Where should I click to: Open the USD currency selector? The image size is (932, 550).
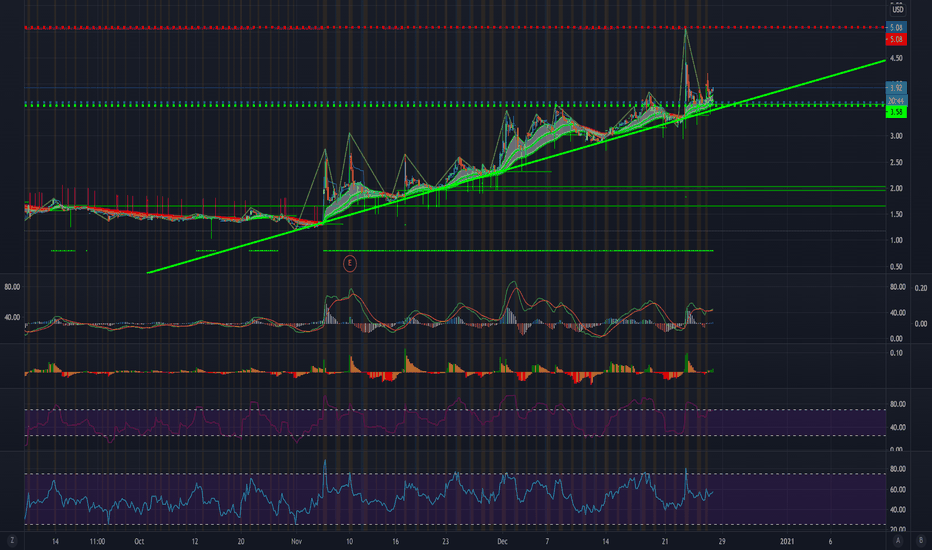click(897, 10)
